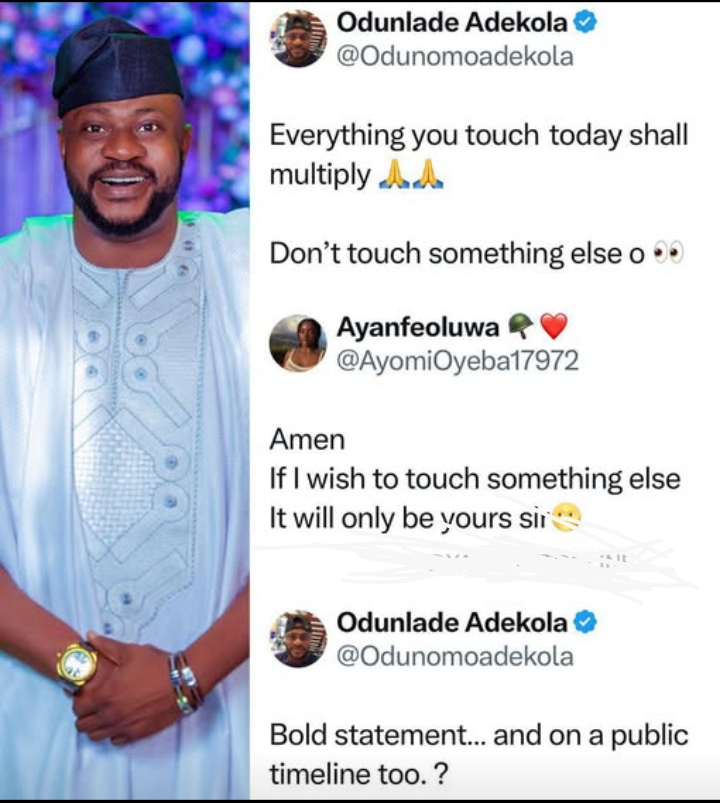Click Odunlade Adekola's avatar above the 'Everything you touch' tweet
Image resolution: width=720 pixels, height=803 pixels.
click(298, 39)
